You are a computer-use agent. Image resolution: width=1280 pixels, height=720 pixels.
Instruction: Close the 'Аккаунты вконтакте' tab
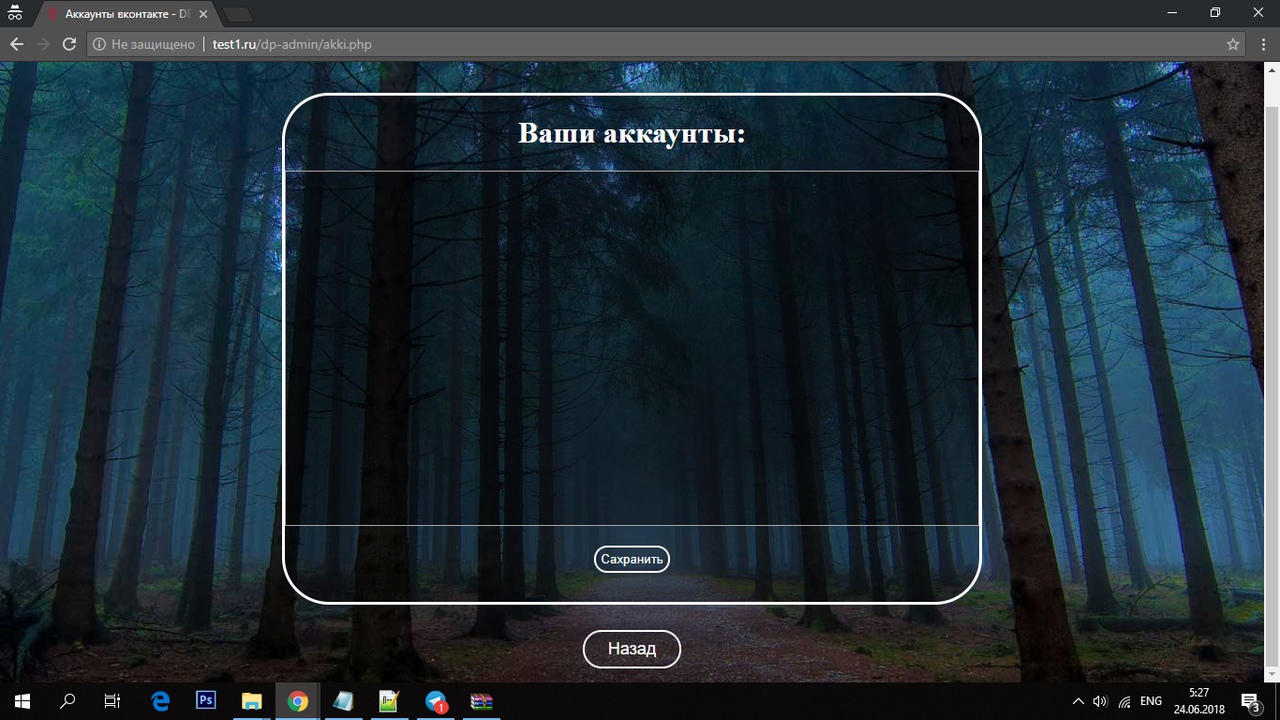[x=203, y=14]
